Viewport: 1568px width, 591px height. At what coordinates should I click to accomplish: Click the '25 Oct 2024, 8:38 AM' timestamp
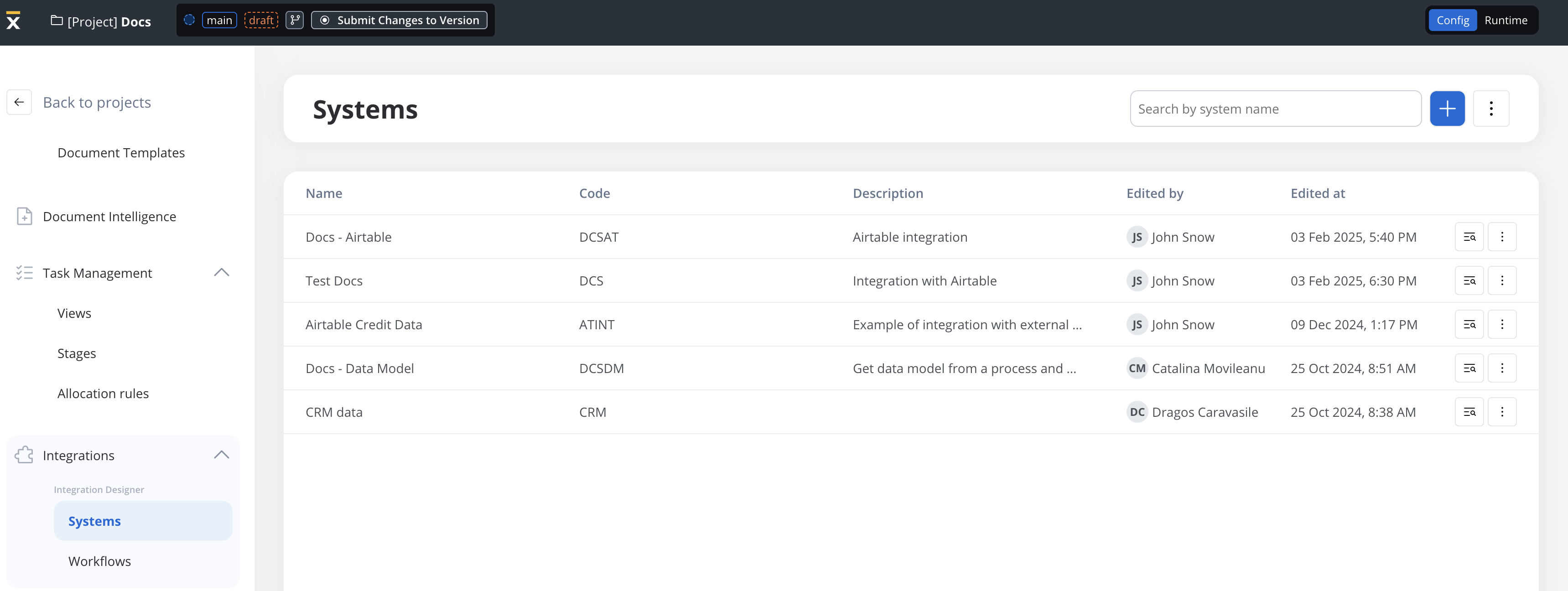(x=1353, y=413)
